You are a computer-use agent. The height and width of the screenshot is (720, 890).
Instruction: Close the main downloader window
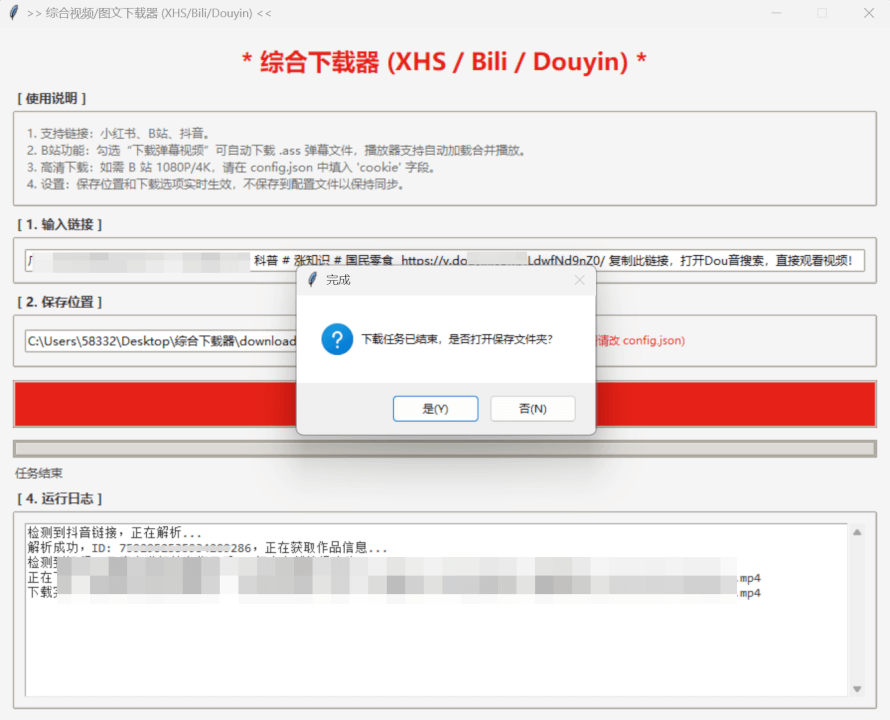868,12
